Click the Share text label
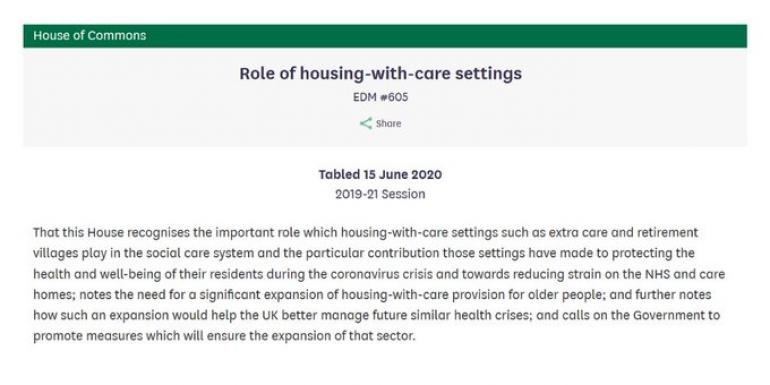Image resolution: width=770 pixels, height=385 pixels. pos(388,124)
